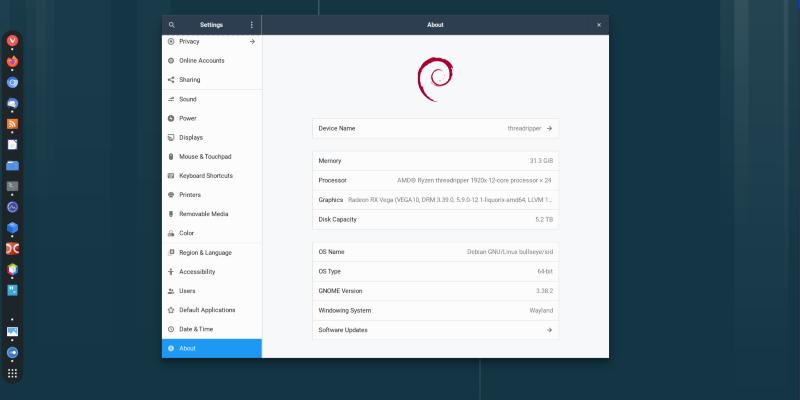Click the Sharing icon in sidebar
Viewport: 800px width, 400px height.
coord(171,80)
